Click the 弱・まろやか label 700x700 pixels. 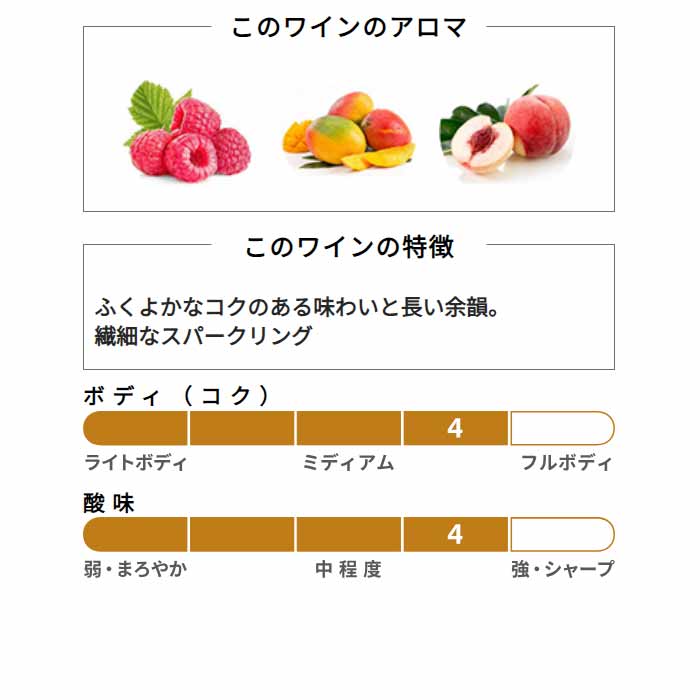tap(135, 569)
